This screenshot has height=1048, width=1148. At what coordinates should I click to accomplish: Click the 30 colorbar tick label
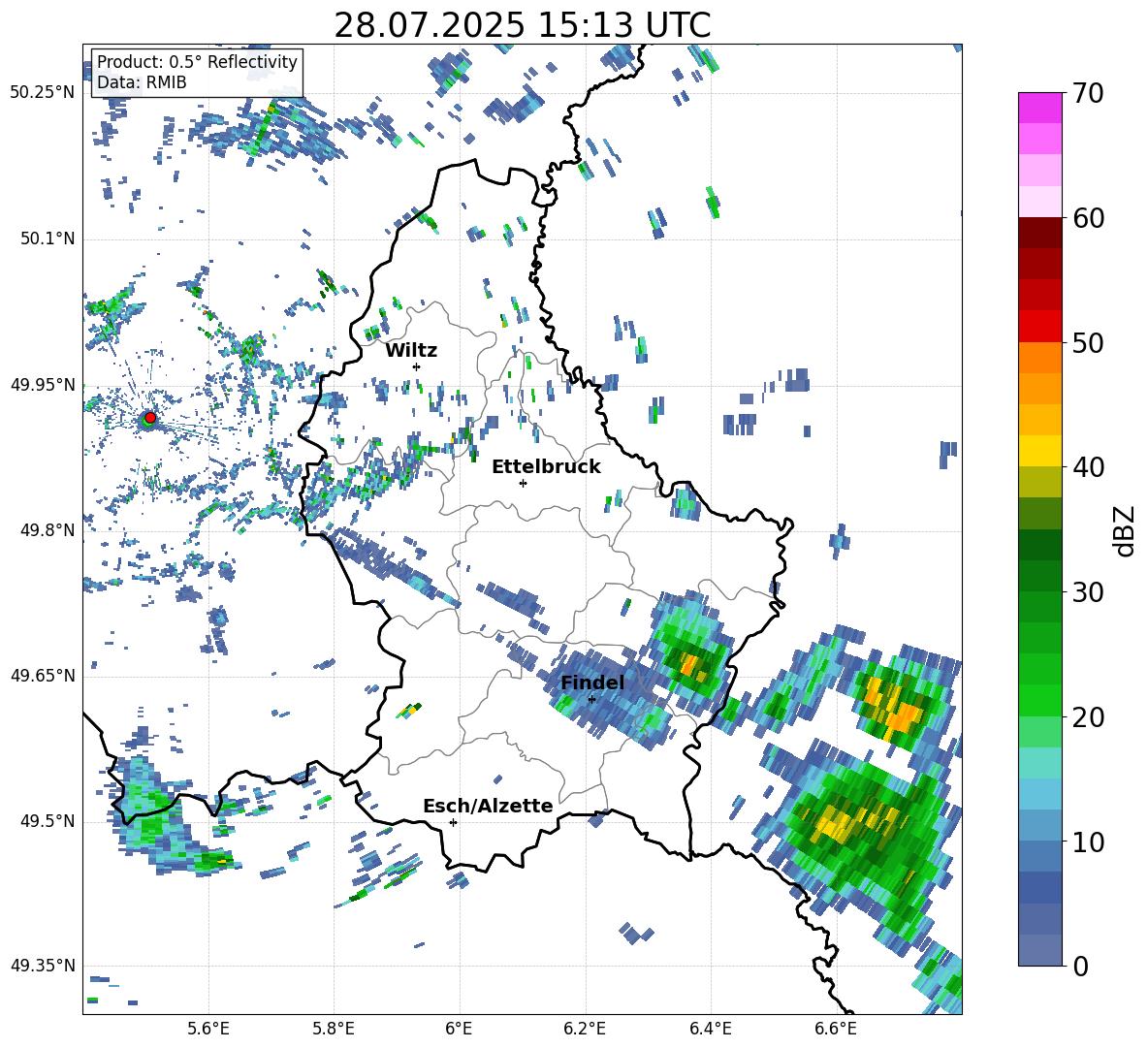point(1088,592)
